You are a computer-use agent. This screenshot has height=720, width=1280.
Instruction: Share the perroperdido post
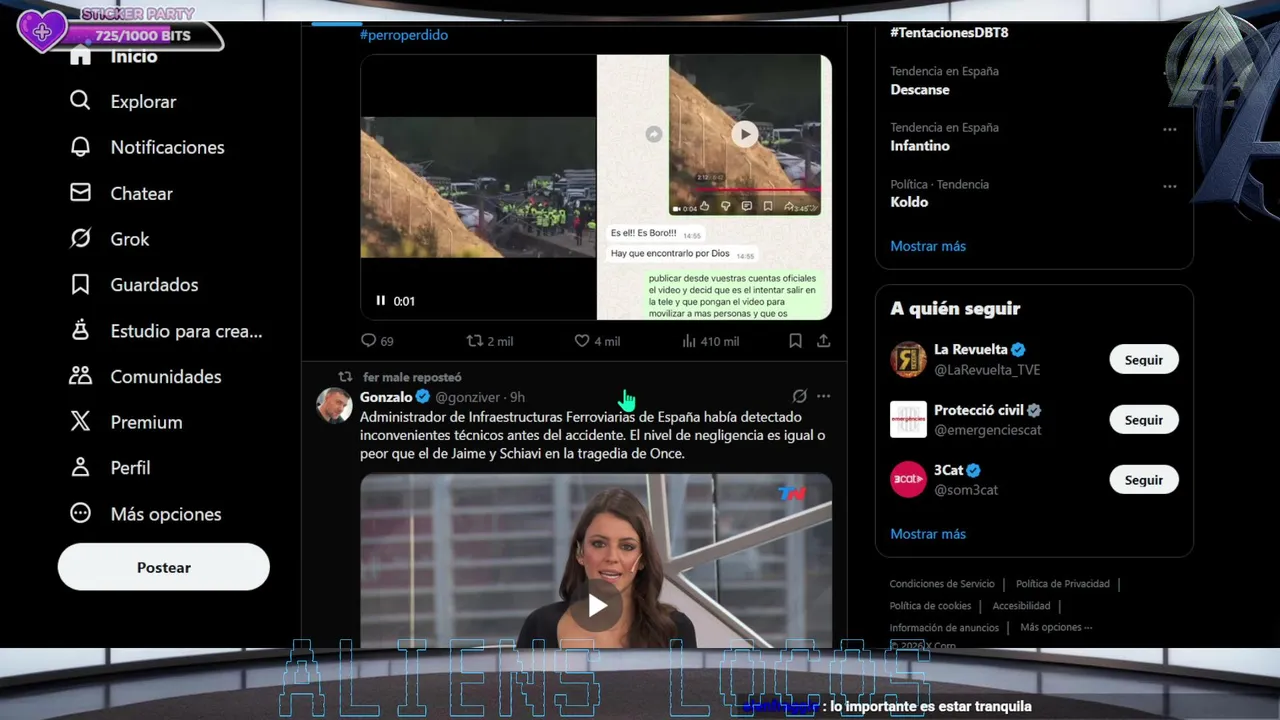click(x=823, y=341)
